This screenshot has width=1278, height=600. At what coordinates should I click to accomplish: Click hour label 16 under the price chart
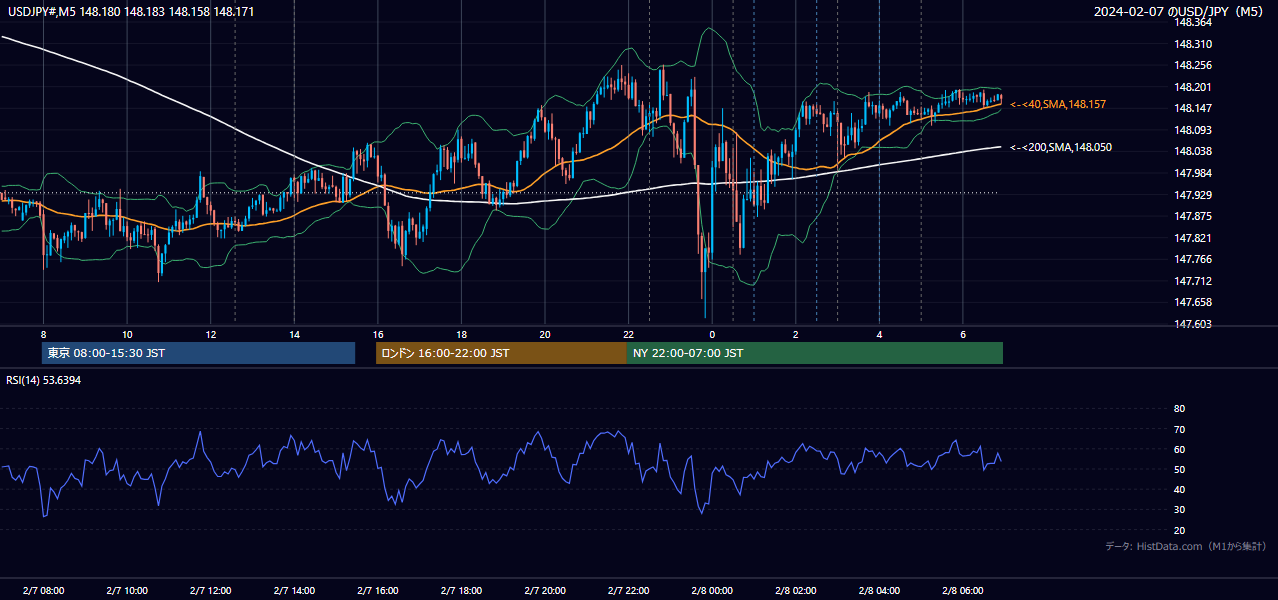(378, 333)
